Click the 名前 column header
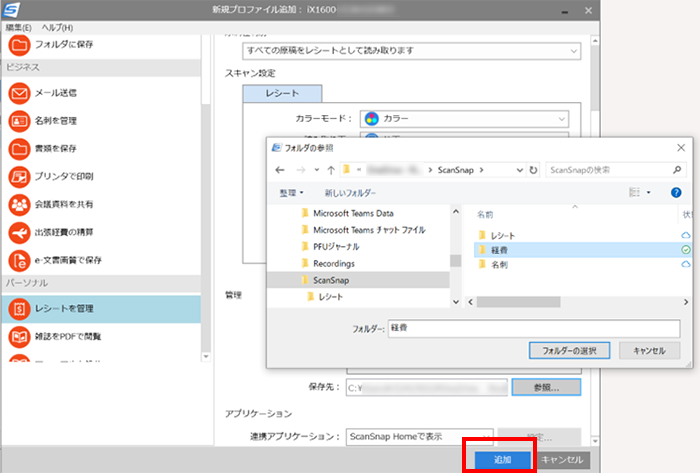Image resolution: width=700 pixels, height=473 pixels. [x=485, y=215]
